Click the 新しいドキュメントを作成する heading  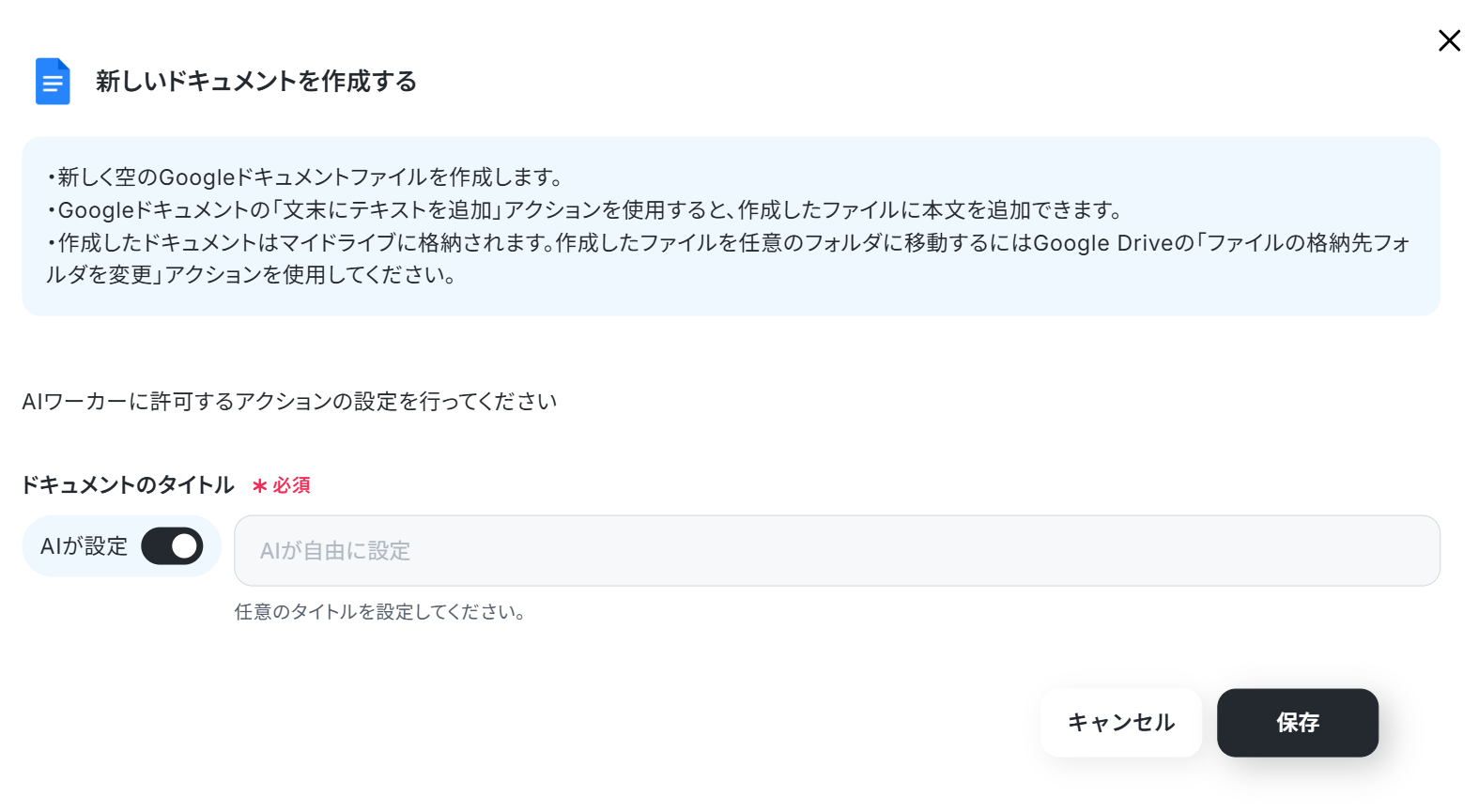click(256, 82)
